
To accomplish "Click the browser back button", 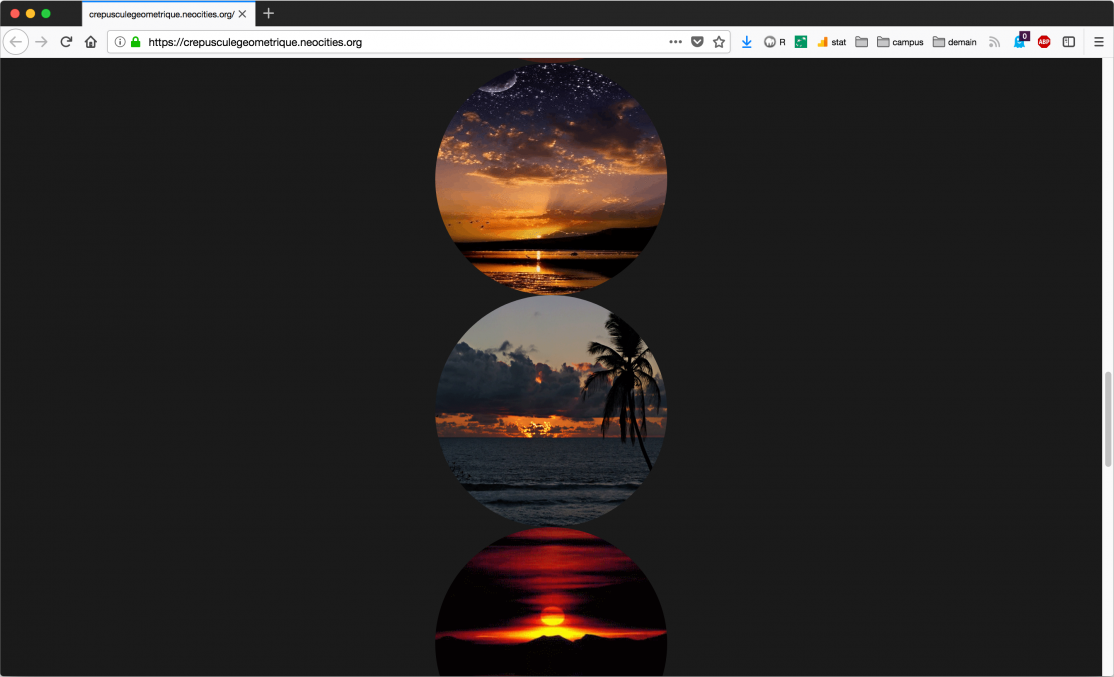I will tap(16, 42).
